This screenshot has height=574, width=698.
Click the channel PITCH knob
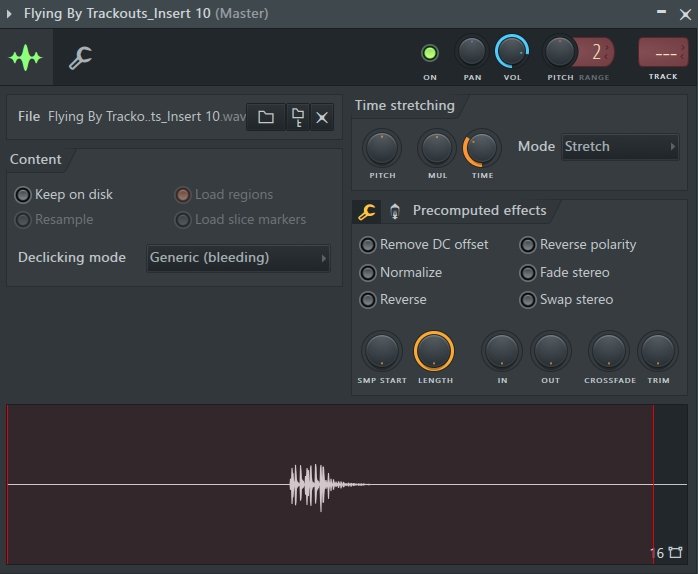coord(560,52)
